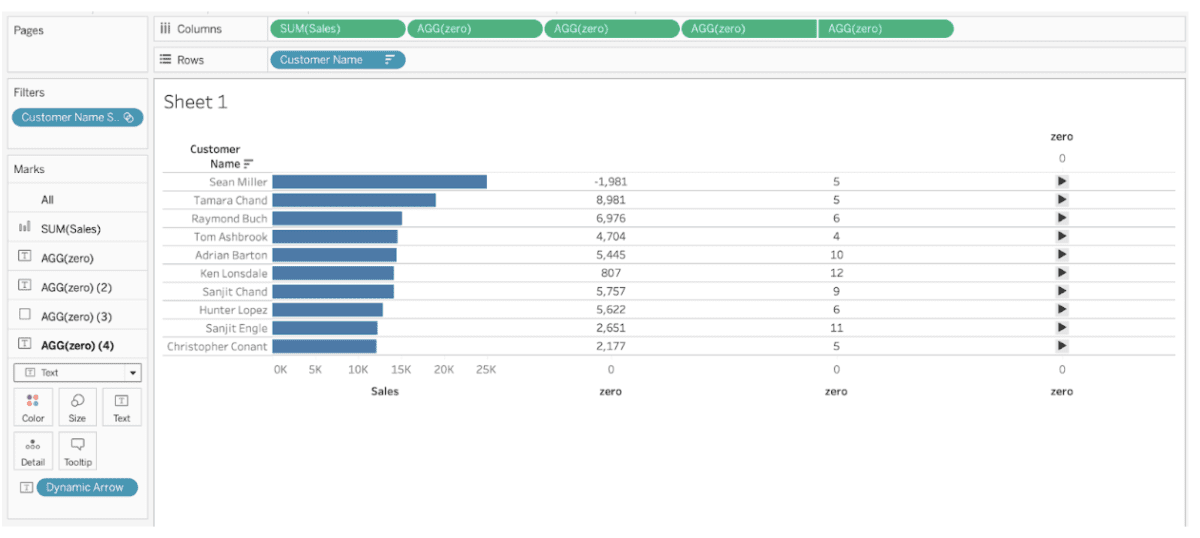Click the Detail button in Marks card

[33, 451]
